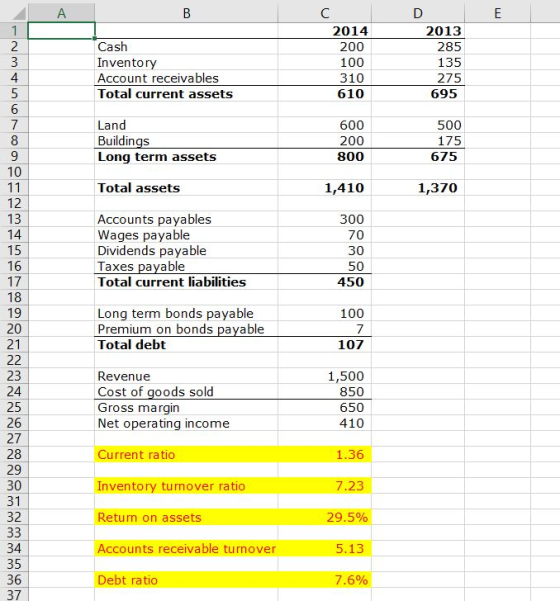The image size is (560, 601).
Task: Select Cost of goods sold label
Action: tap(186, 392)
